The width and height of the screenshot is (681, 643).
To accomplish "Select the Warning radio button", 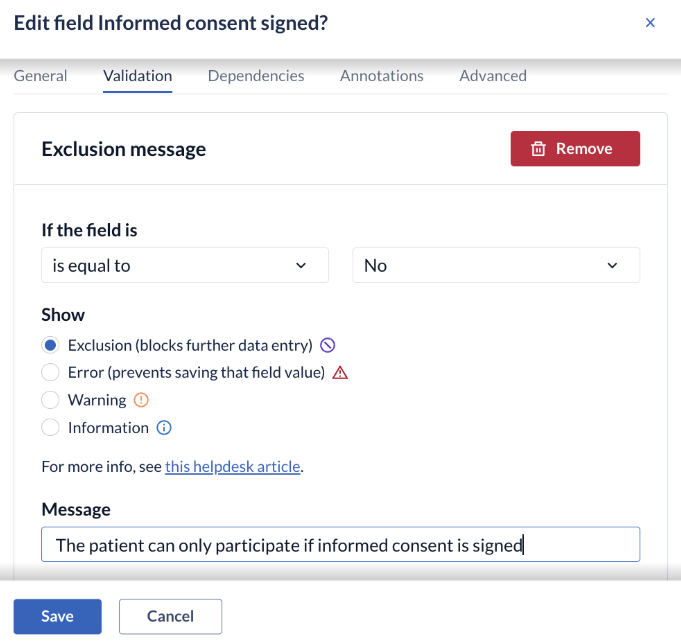I will [x=50, y=400].
